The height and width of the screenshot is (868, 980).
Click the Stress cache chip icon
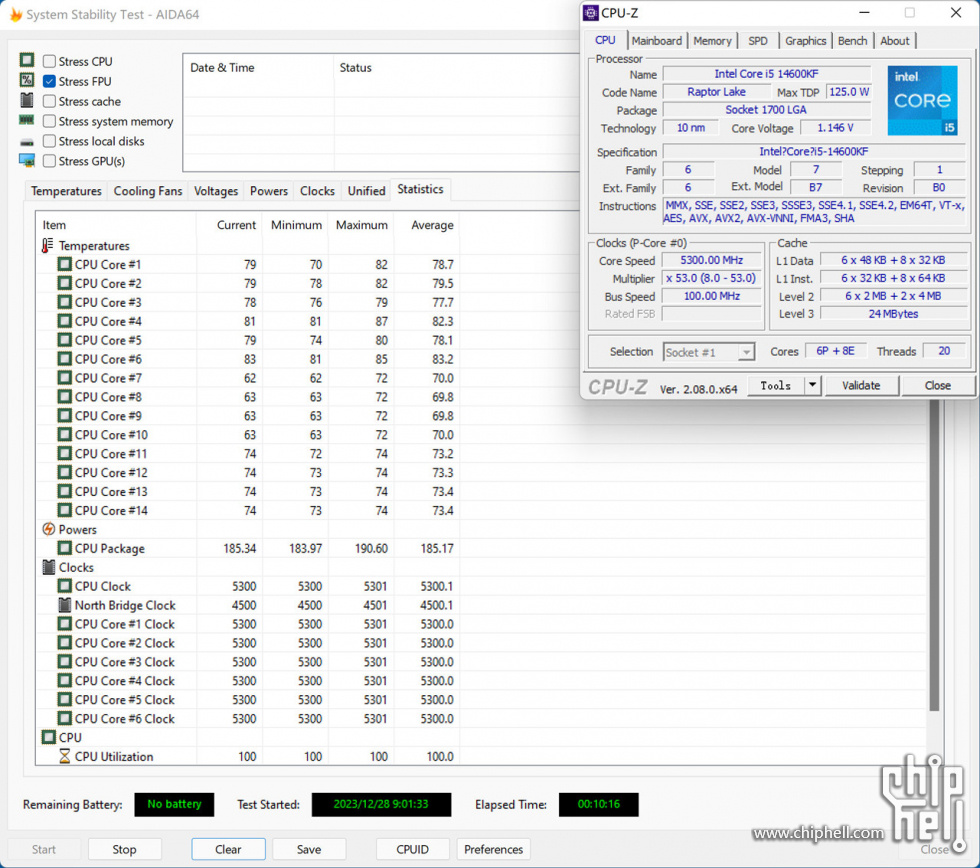[27, 100]
